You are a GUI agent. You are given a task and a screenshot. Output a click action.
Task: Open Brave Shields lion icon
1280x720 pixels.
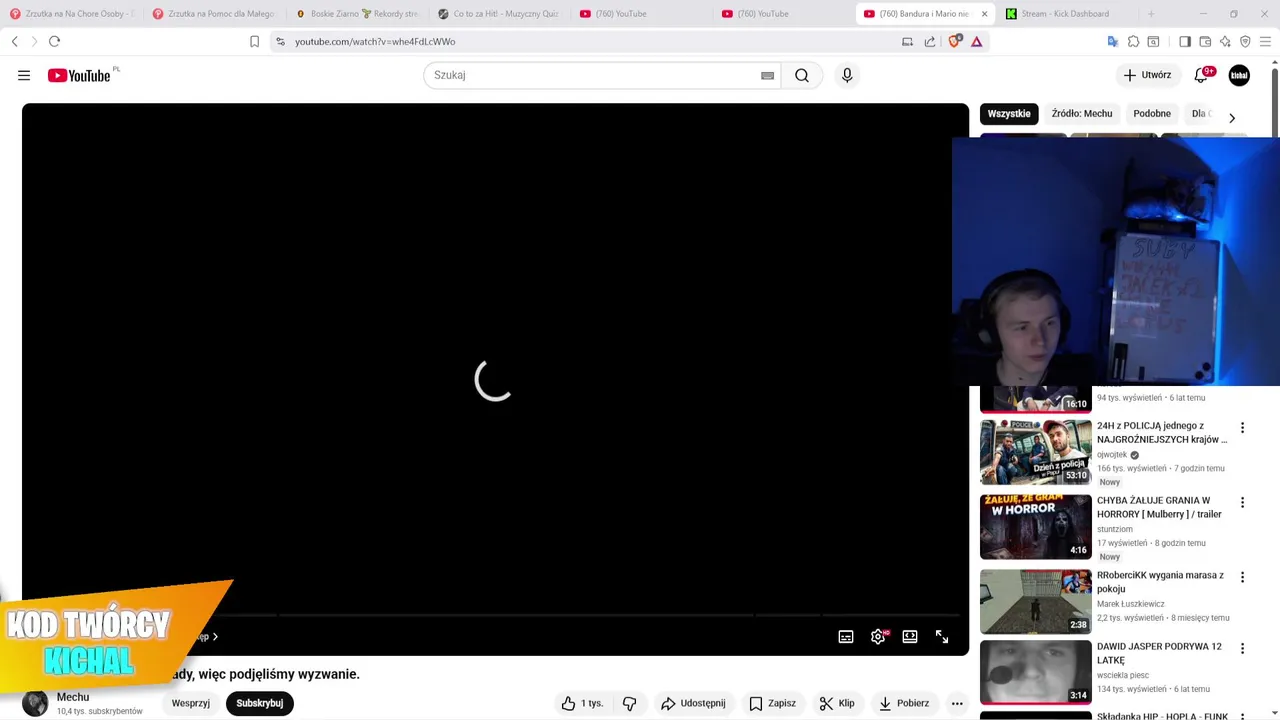[x=954, y=41]
